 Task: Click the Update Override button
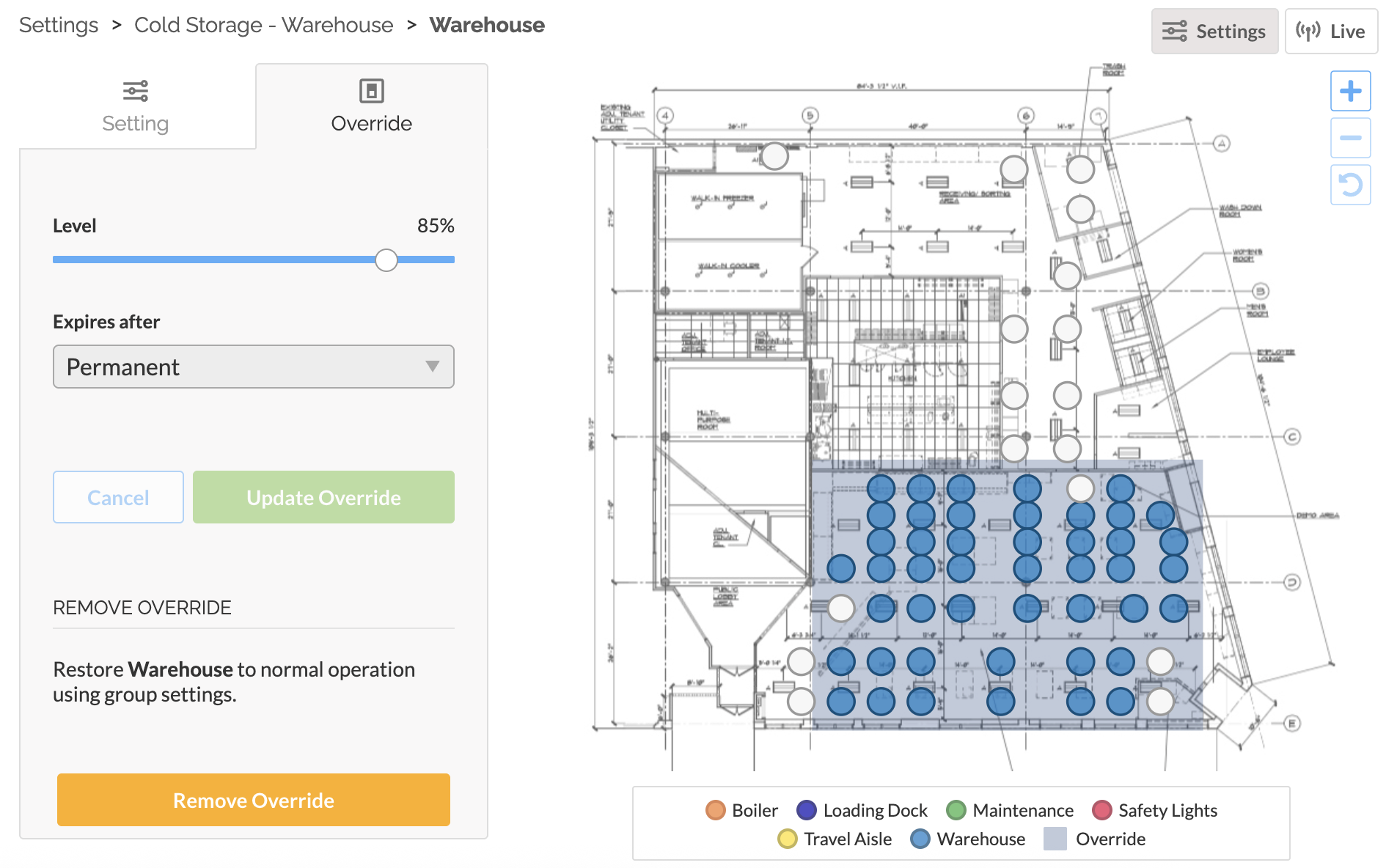click(x=323, y=497)
